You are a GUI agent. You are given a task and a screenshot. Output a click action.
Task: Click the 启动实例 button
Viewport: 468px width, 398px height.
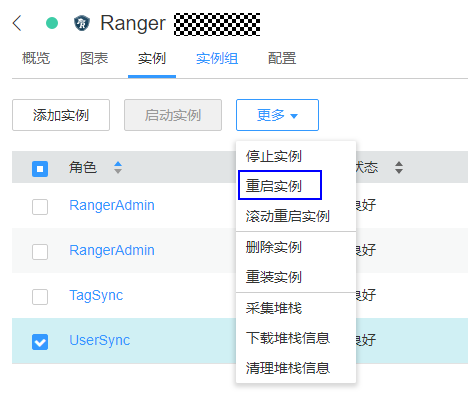coord(173,115)
